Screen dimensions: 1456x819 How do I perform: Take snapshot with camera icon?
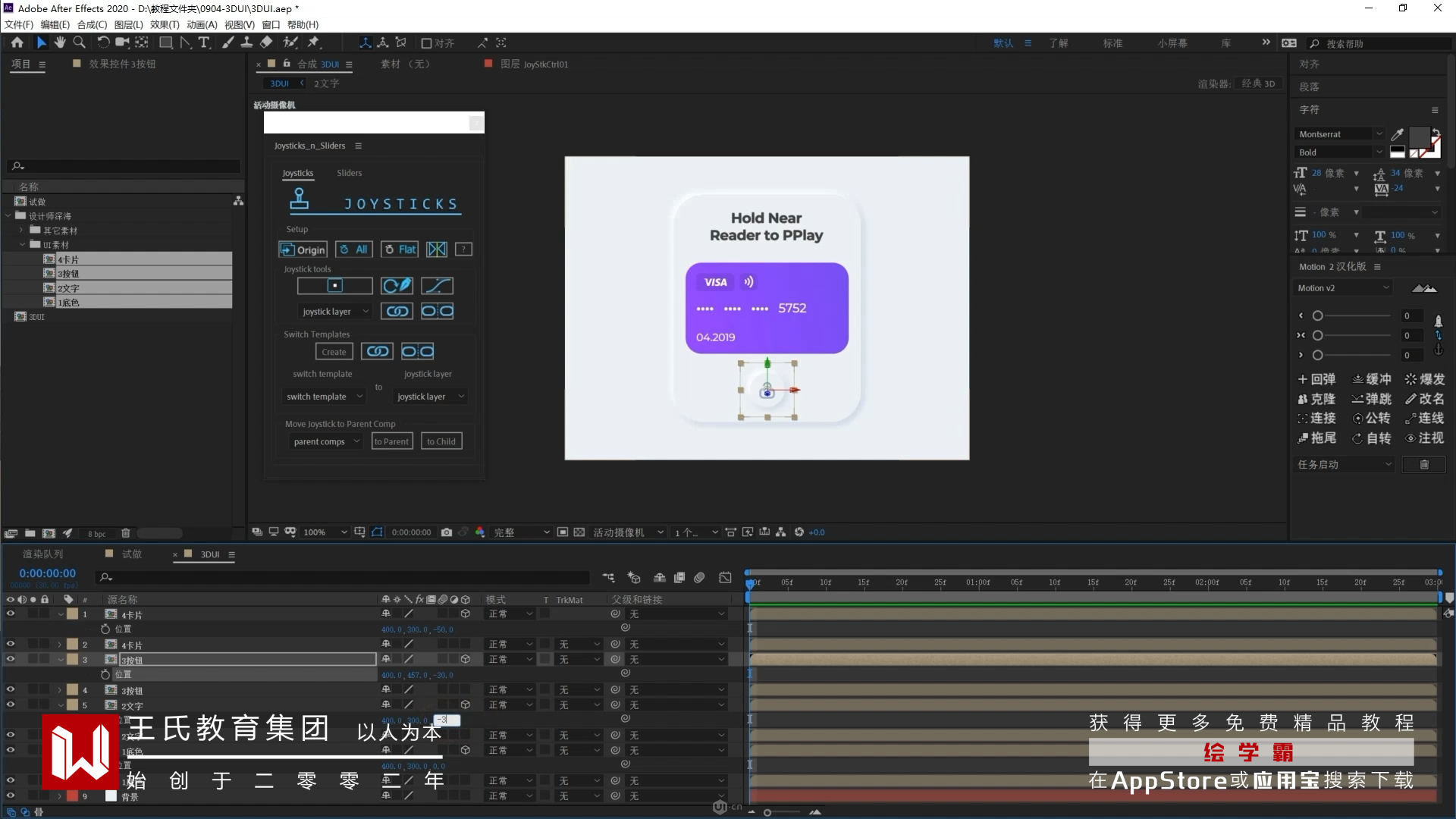pos(447,532)
